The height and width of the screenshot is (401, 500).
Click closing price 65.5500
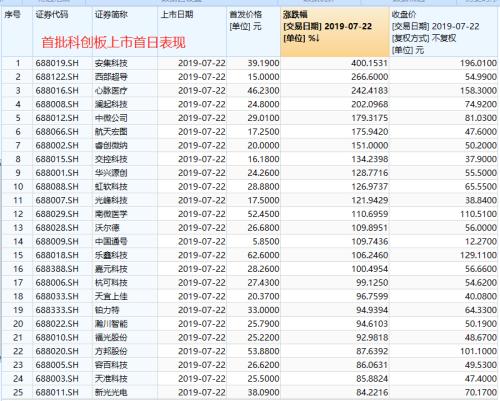point(481,186)
